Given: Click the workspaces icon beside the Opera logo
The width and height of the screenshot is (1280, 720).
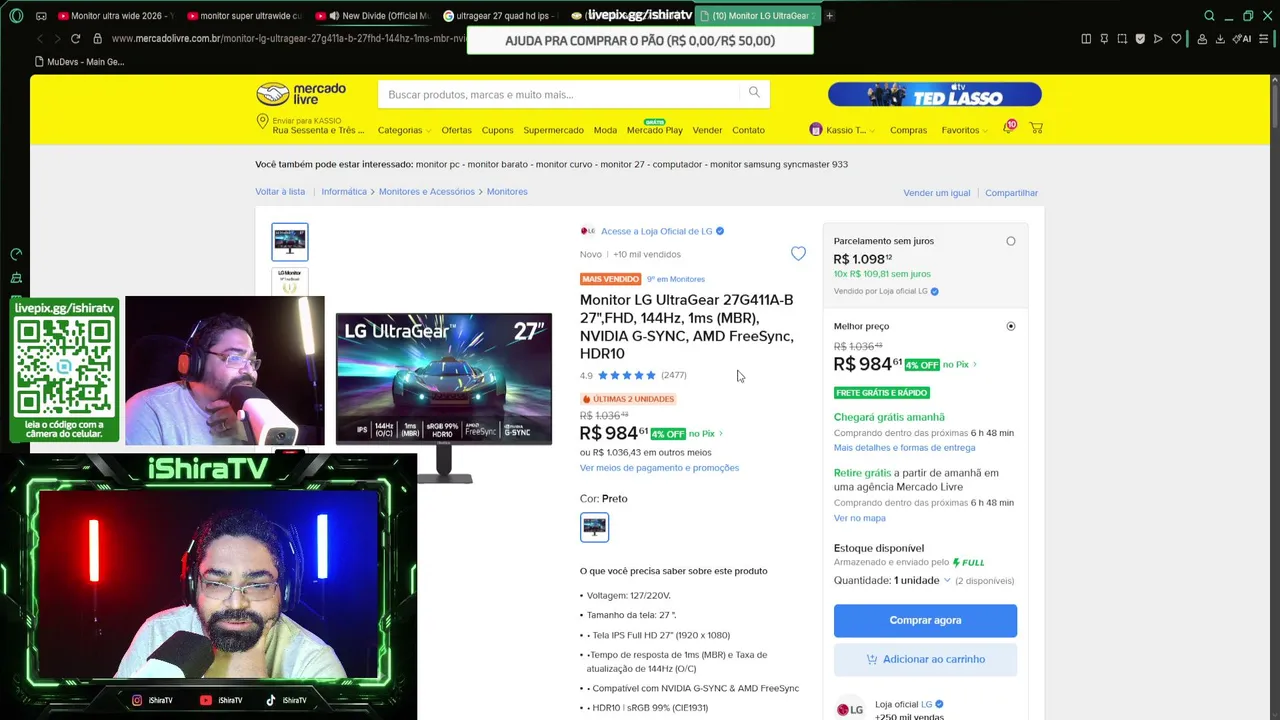Looking at the screenshot, I should tap(41, 16).
